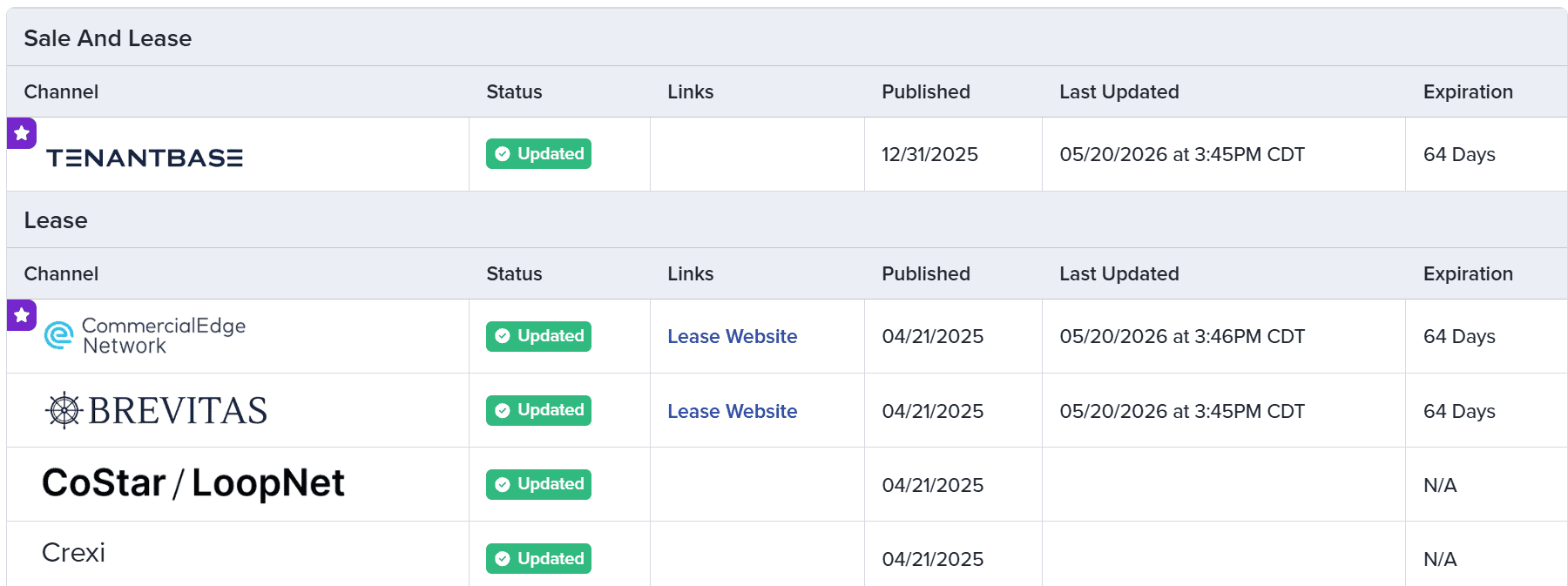The image size is (1568, 586).
Task: Click the purple star badge on CommercialEdge row
Action: click(x=22, y=315)
